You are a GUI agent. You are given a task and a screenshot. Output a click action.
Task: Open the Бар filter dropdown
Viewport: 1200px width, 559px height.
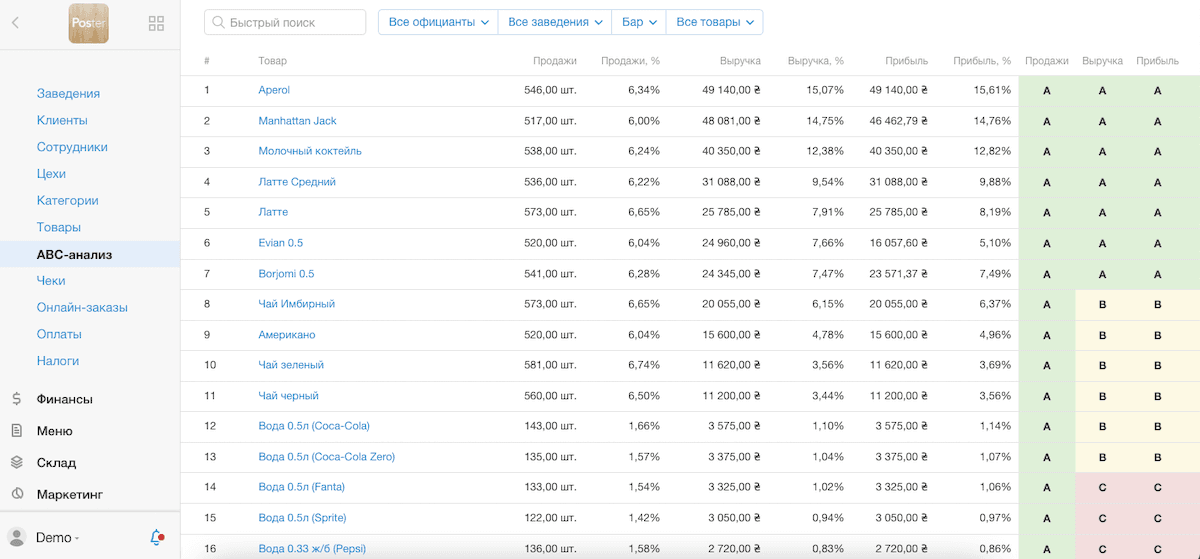point(639,22)
